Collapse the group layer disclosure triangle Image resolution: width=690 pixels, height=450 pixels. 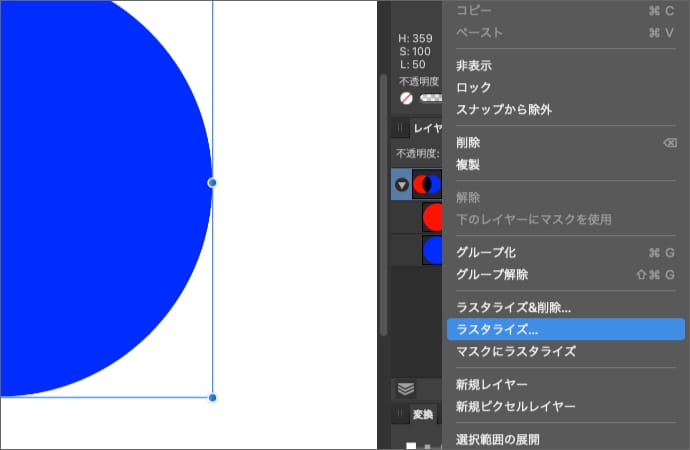click(401, 185)
